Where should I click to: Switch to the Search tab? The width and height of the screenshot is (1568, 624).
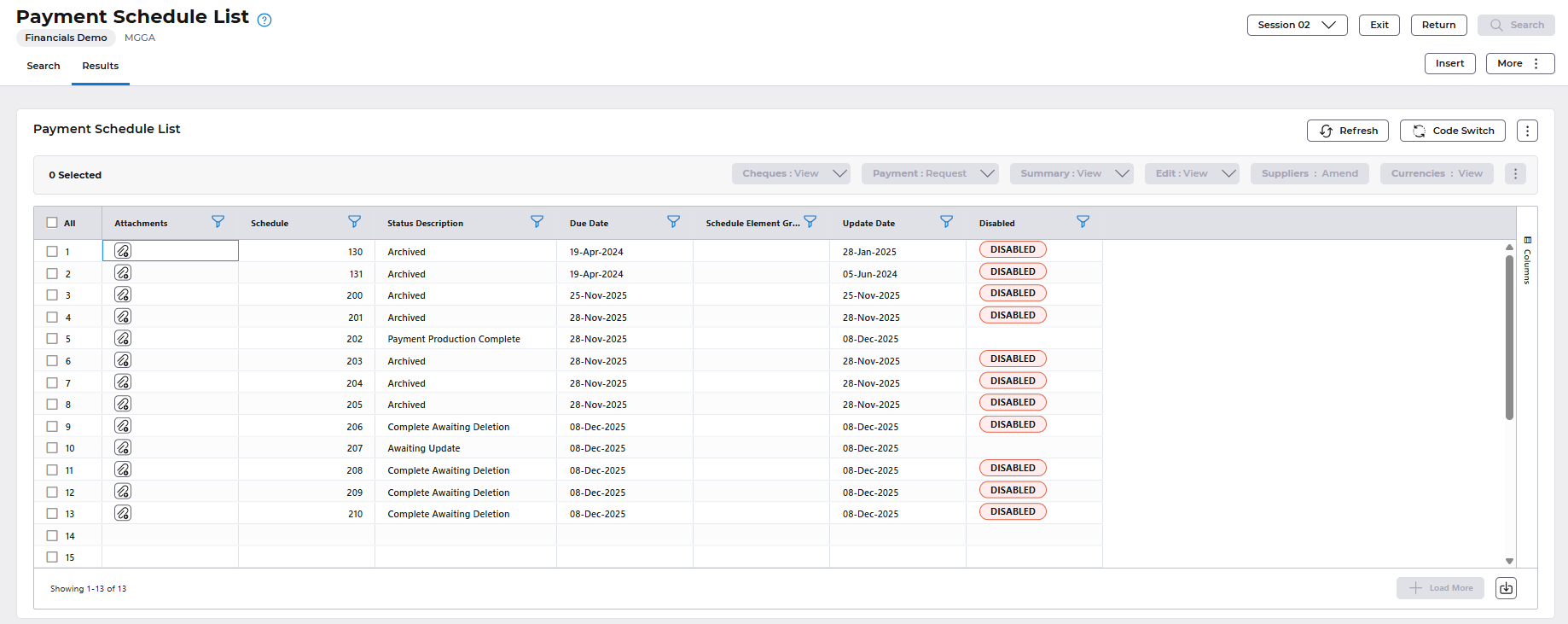[x=44, y=66]
